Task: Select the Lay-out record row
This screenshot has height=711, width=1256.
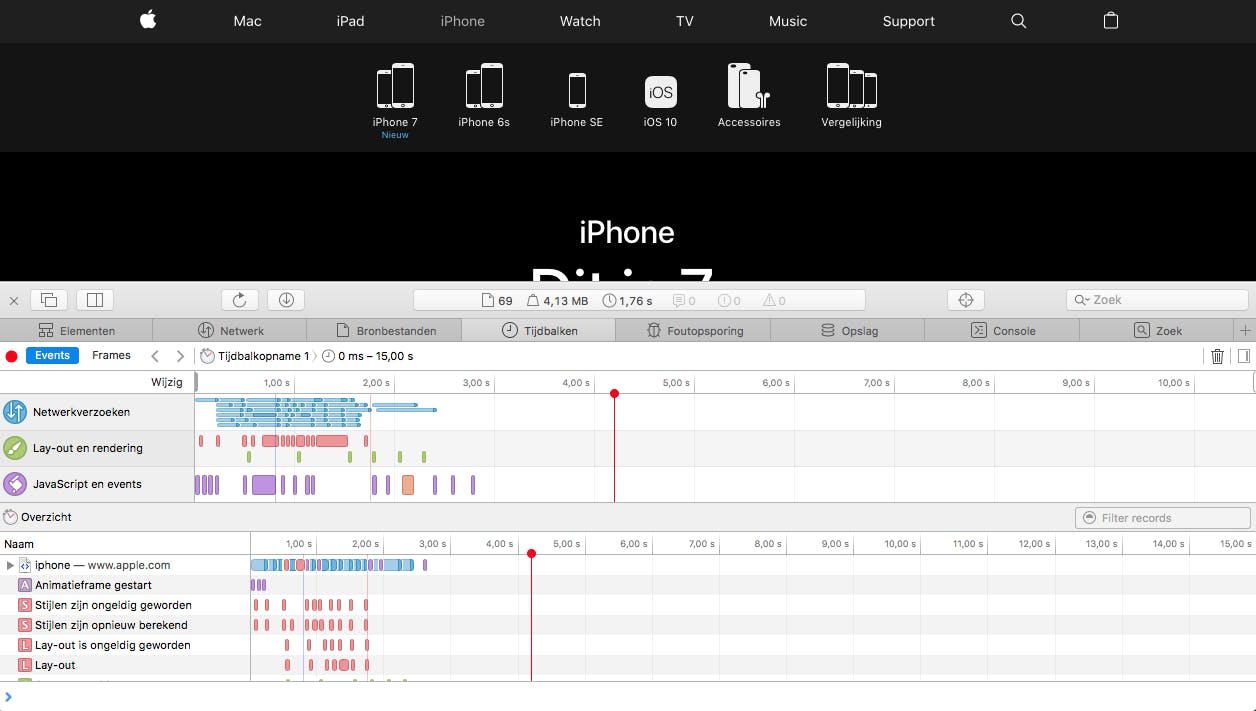Action: click(x=125, y=665)
